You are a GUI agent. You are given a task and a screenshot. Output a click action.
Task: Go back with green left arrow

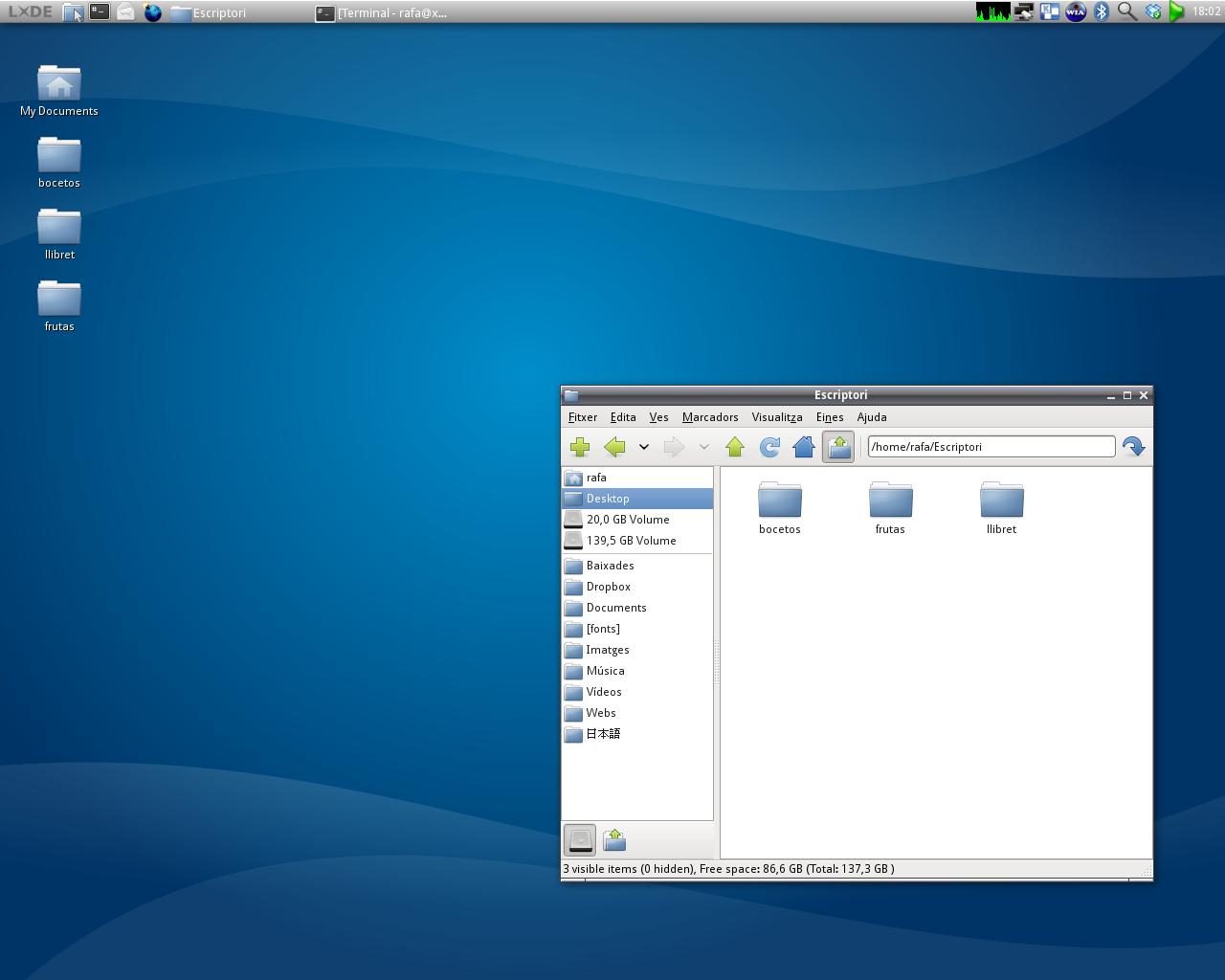pos(614,447)
